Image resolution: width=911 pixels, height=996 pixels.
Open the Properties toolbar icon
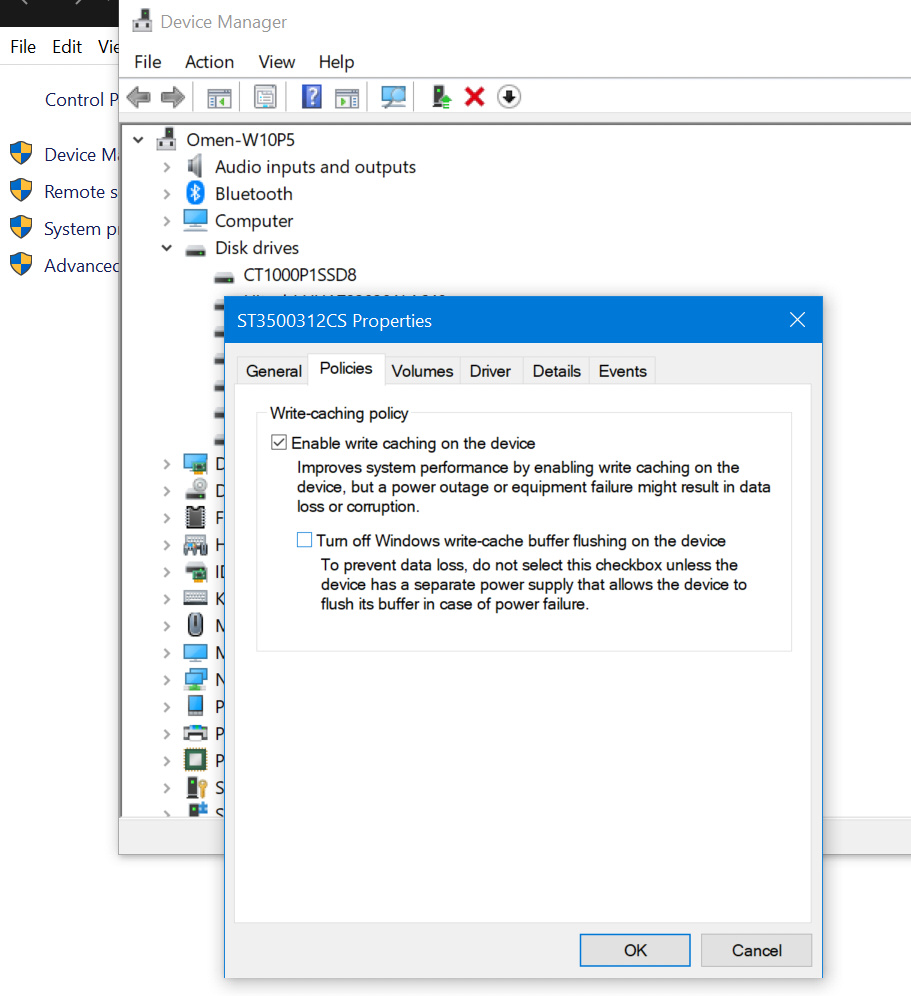coord(265,97)
